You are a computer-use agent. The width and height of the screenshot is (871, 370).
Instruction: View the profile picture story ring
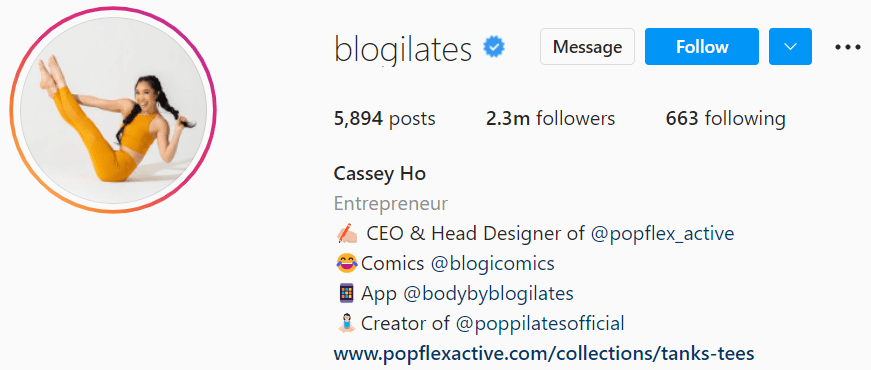tap(113, 109)
